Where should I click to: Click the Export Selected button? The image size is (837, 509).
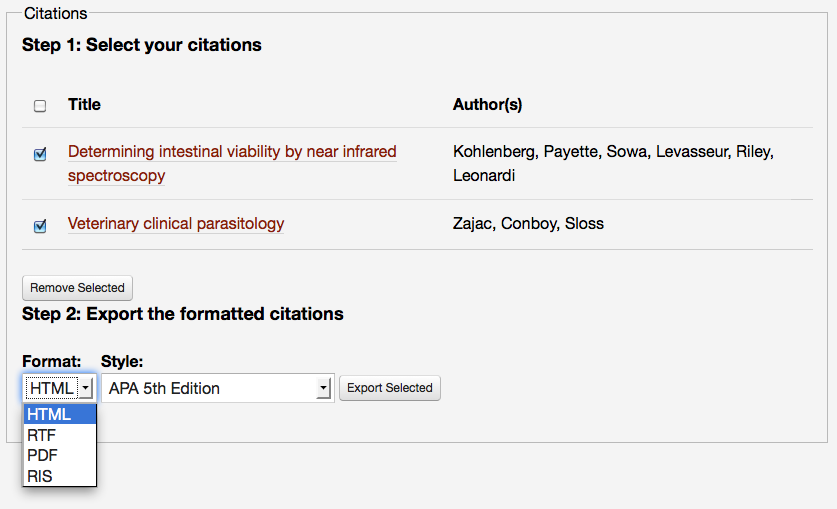click(390, 388)
